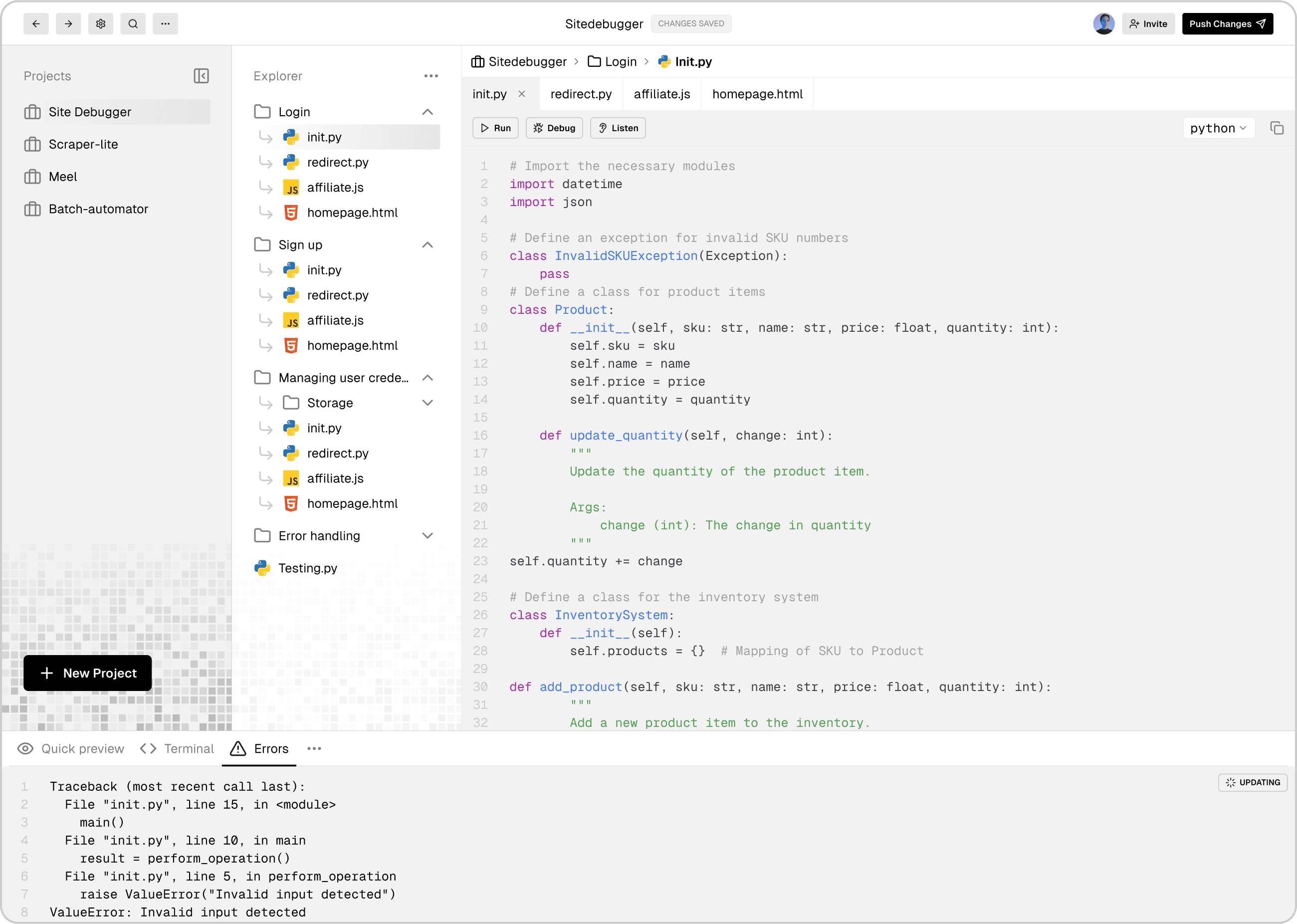This screenshot has width=1297, height=924.
Task: Switch to the Terminal tab
Action: click(x=177, y=749)
